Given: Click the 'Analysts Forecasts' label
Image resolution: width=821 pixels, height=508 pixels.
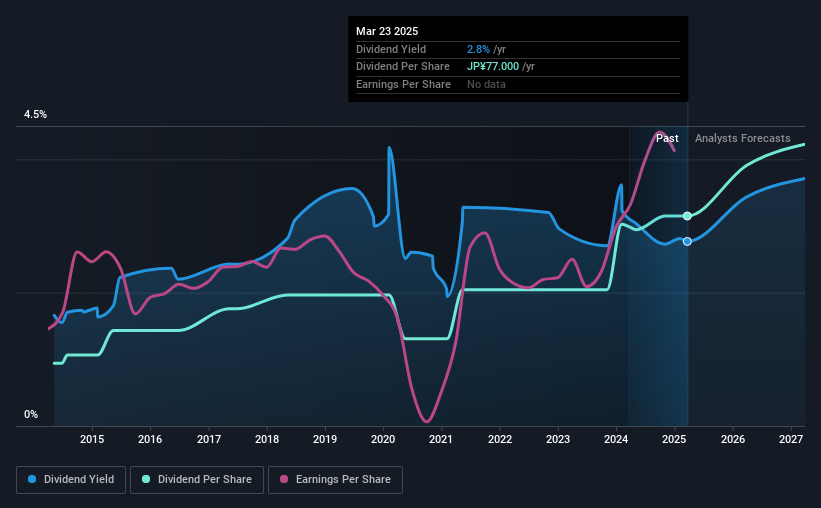Looking at the screenshot, I should click(x=742, y=138).
